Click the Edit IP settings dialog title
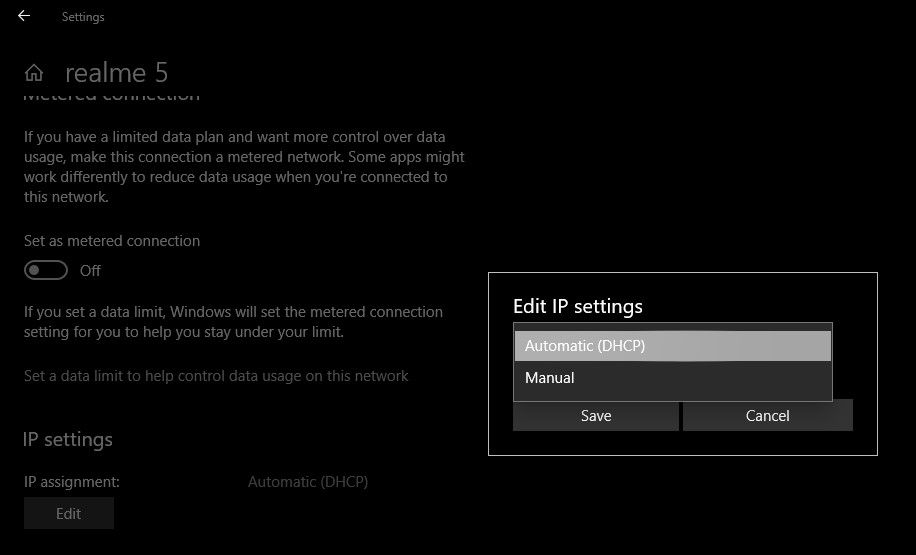Screen dimensions: 916x555 coord(578,306)
